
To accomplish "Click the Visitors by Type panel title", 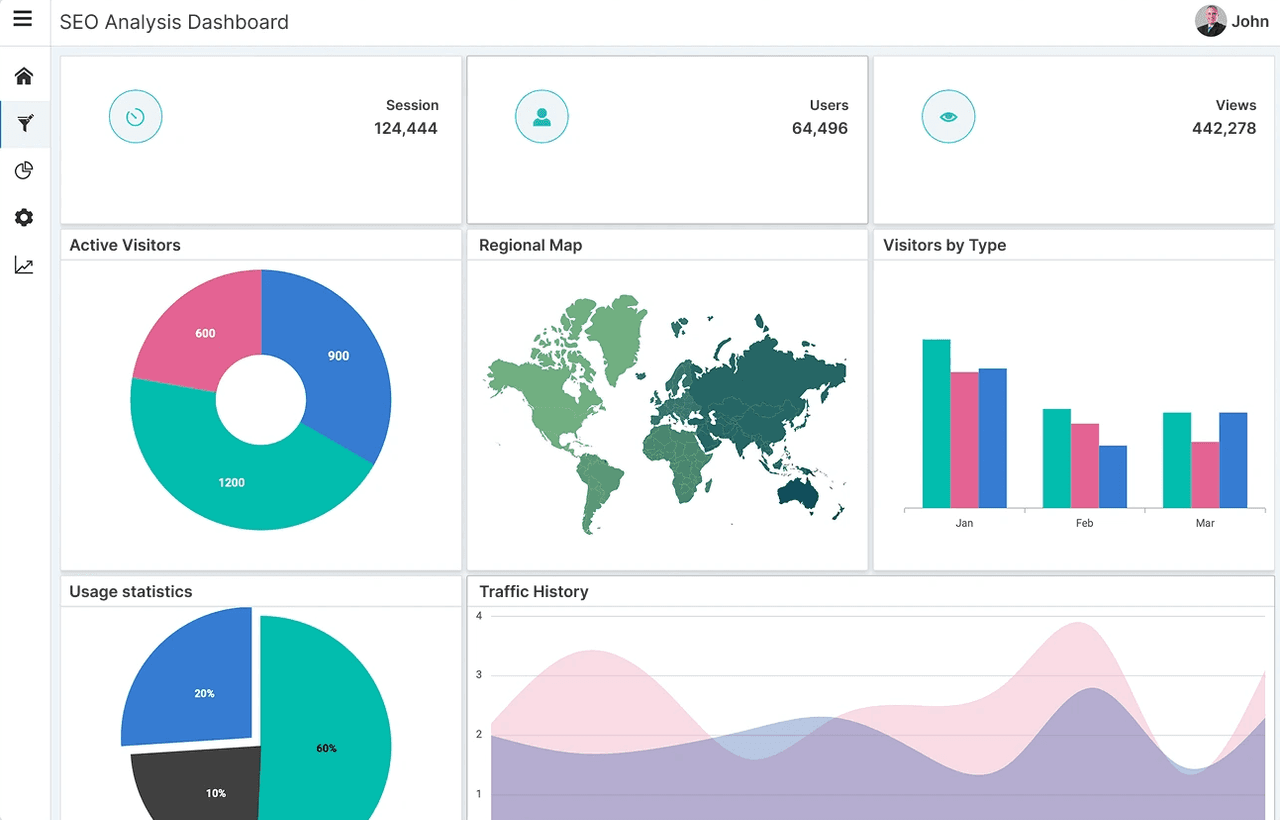I will [x=945, y=245].
